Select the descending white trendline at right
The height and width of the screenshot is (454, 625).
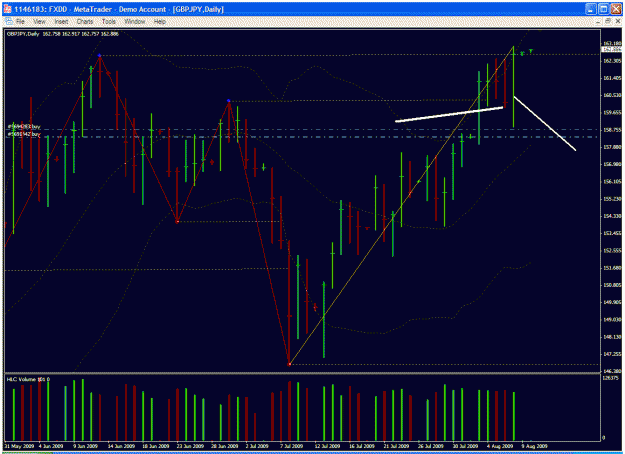click(545, 124)
